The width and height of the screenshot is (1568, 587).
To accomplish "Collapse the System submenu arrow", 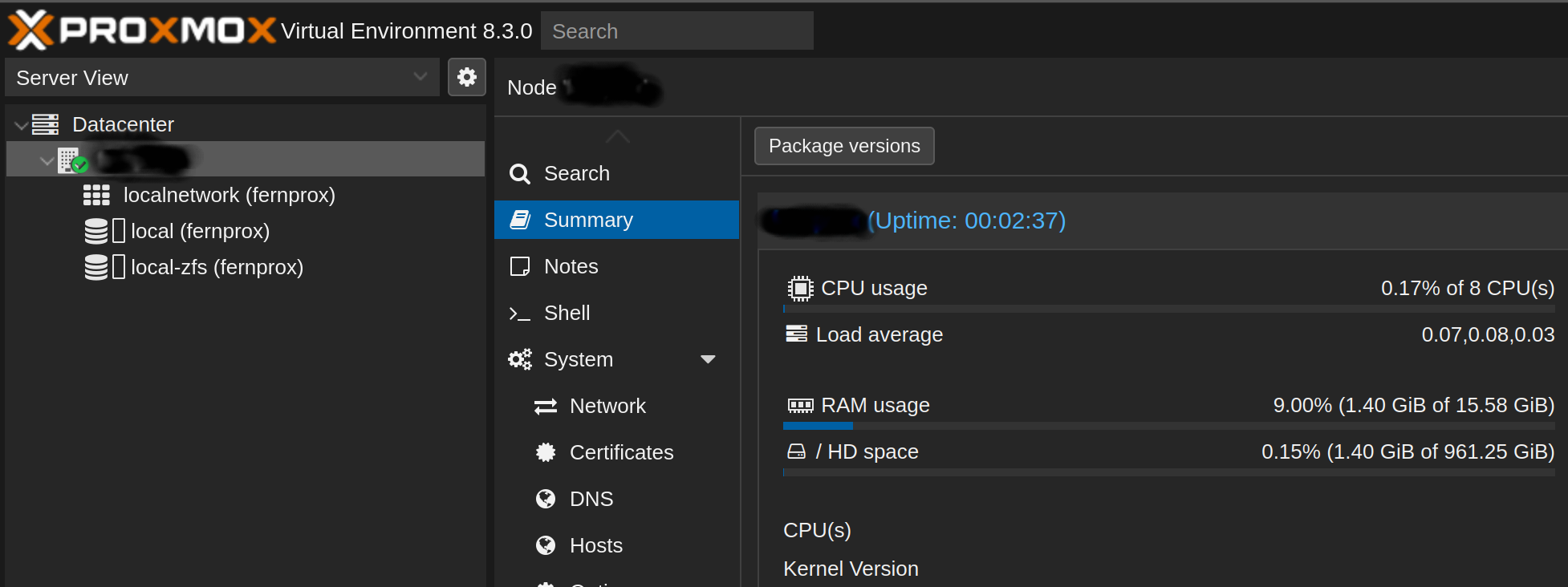I will pyautogui.click(x=708, y=359).
